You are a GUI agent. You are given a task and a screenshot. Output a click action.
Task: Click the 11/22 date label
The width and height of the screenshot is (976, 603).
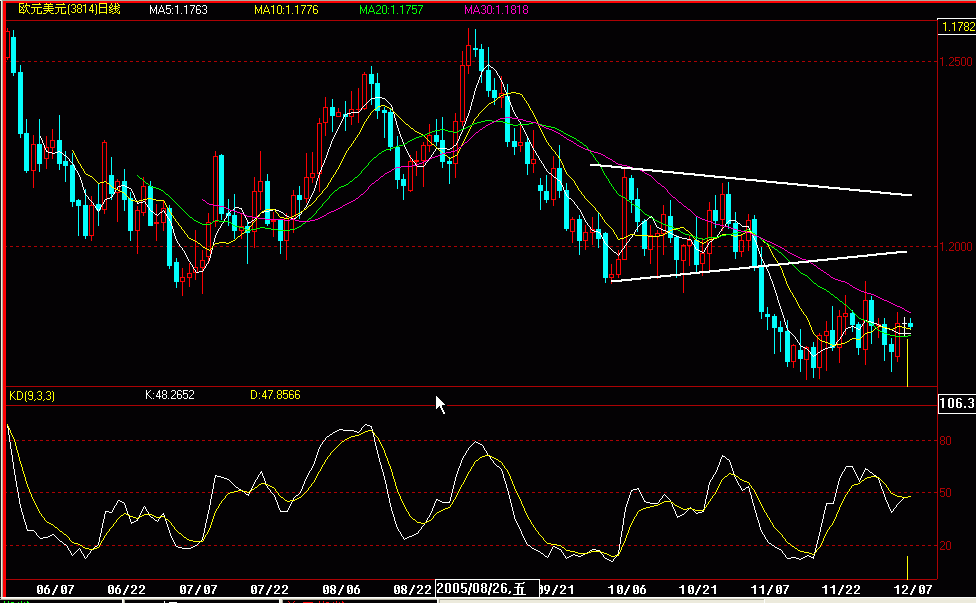point(841,589)
